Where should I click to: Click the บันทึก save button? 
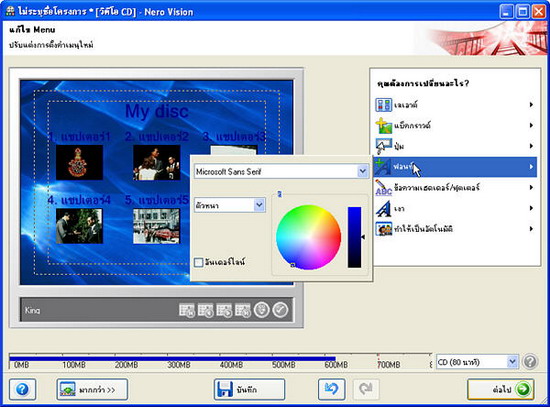pos(249,389)
